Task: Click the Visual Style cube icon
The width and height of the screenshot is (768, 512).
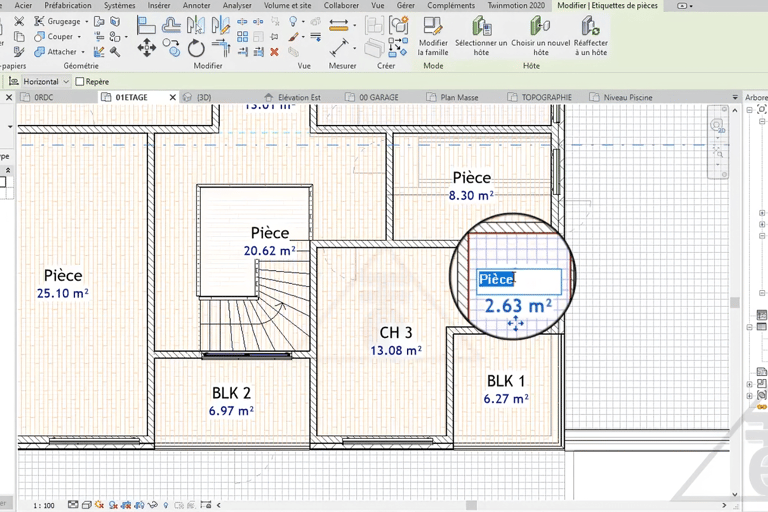Action: click(x=87, y=504)
